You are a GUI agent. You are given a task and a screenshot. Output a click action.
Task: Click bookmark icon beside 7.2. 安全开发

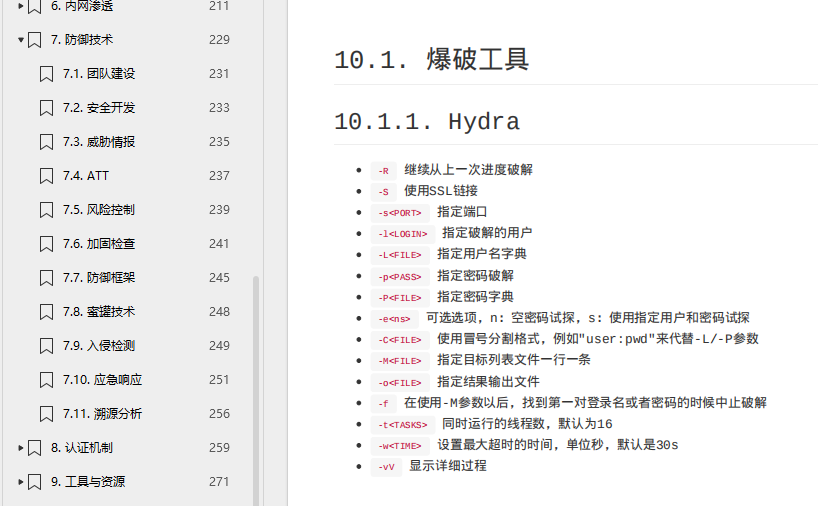[46, 108]
